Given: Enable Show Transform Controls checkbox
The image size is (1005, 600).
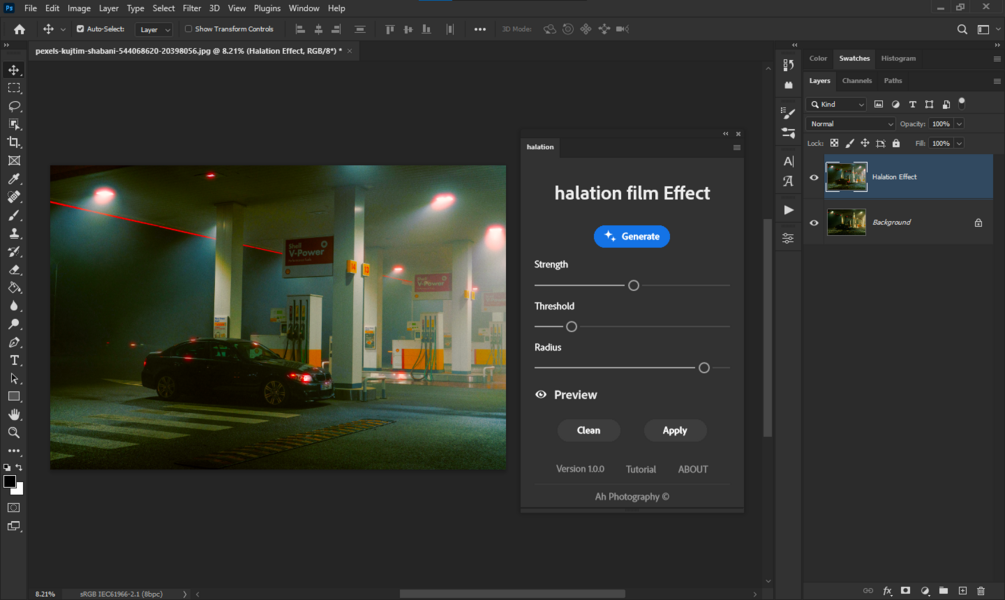Looking at the screenshot, I should [x=189, y=29].
